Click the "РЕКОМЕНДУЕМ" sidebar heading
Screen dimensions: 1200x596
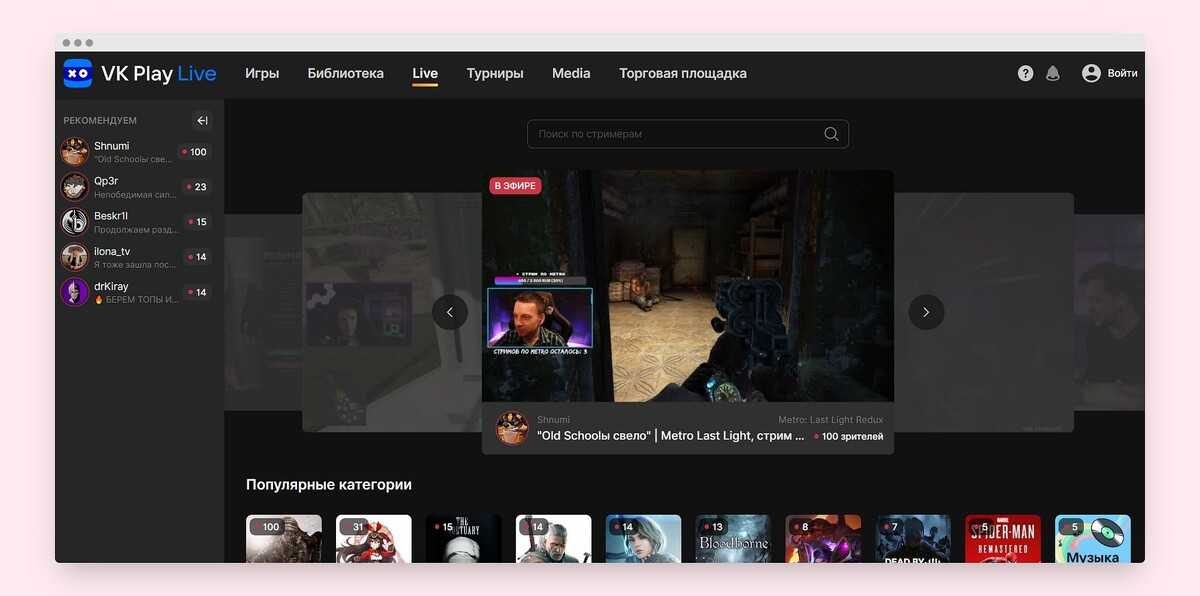pos(100,121)
